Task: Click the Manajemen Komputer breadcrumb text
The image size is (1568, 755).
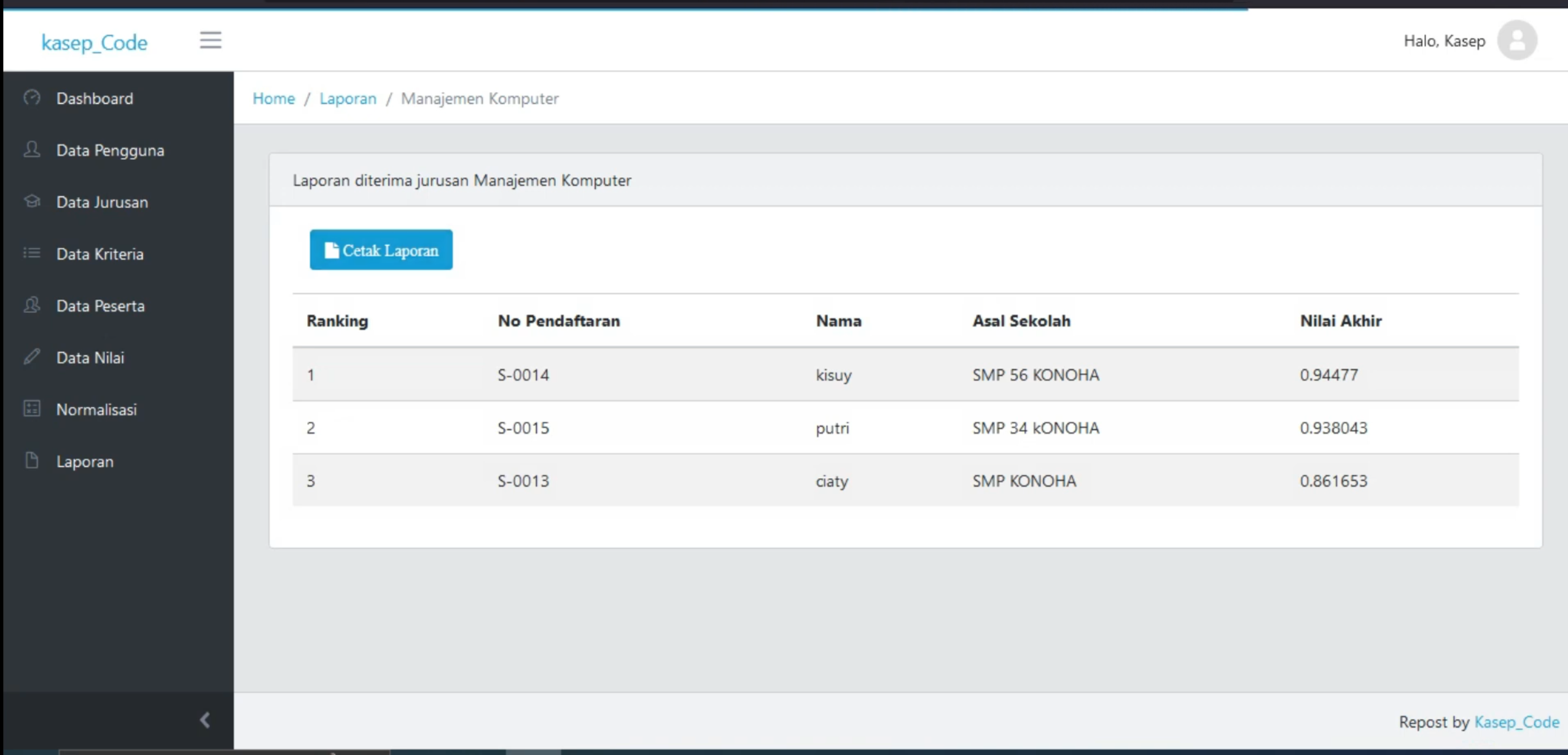Action: [x=480, y=98]
